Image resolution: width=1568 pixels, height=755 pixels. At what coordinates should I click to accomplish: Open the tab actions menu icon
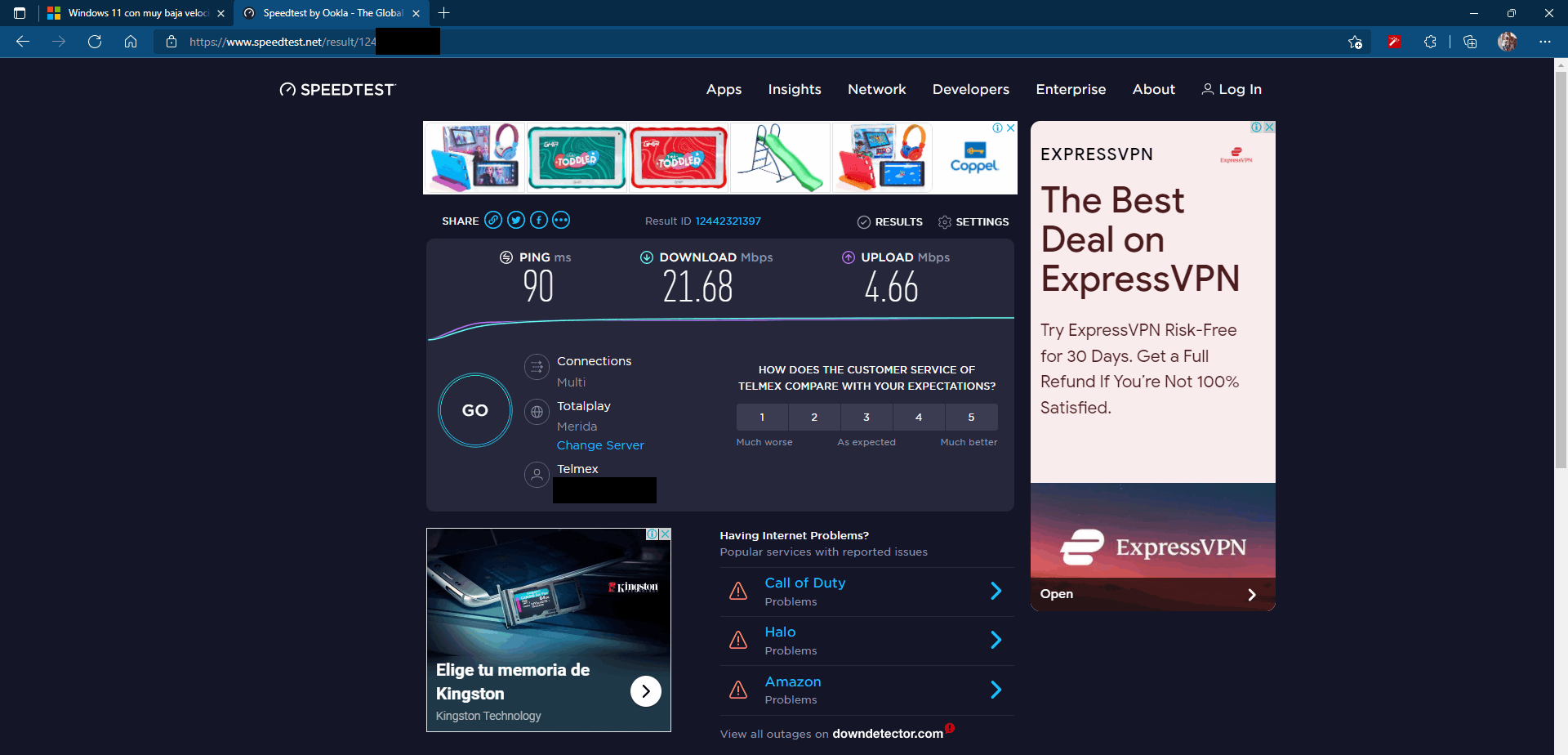pos(20,13)
